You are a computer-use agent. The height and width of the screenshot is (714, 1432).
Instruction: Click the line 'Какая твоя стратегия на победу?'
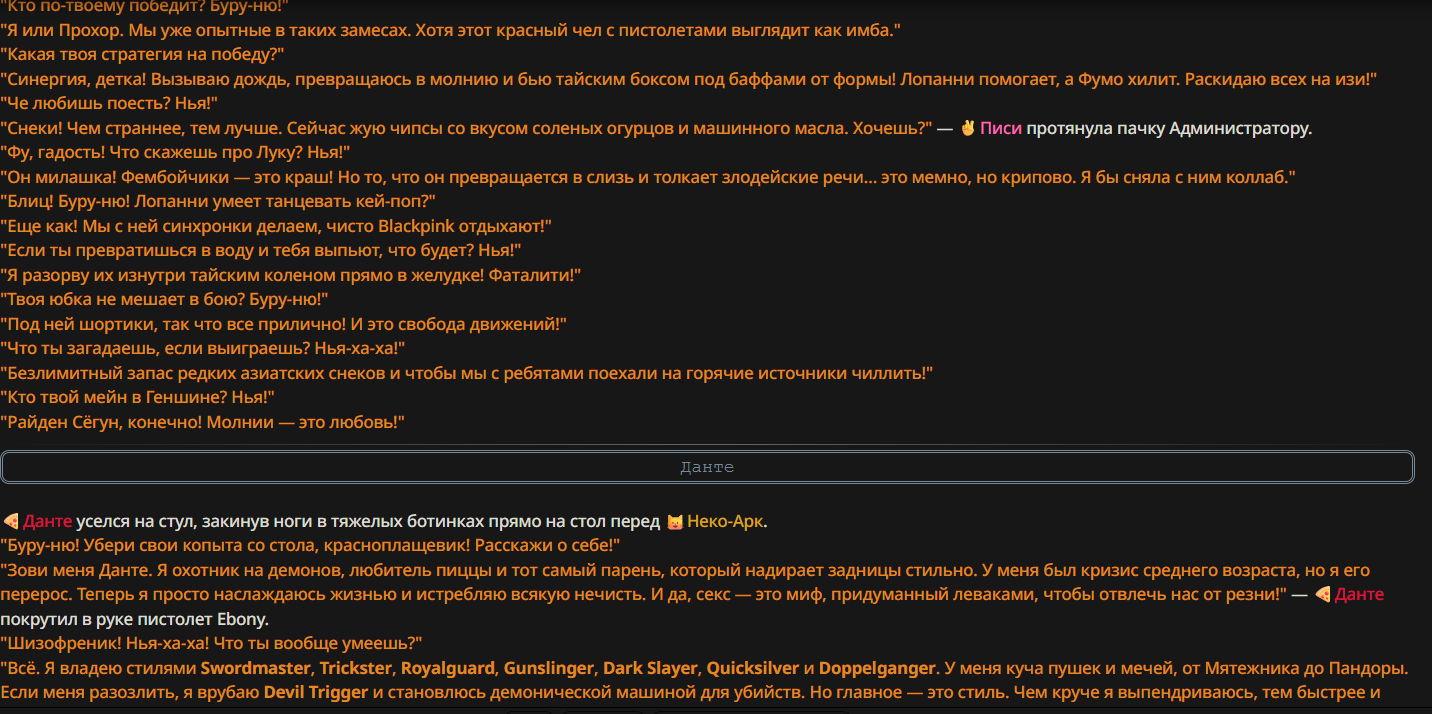click(142, 54)
